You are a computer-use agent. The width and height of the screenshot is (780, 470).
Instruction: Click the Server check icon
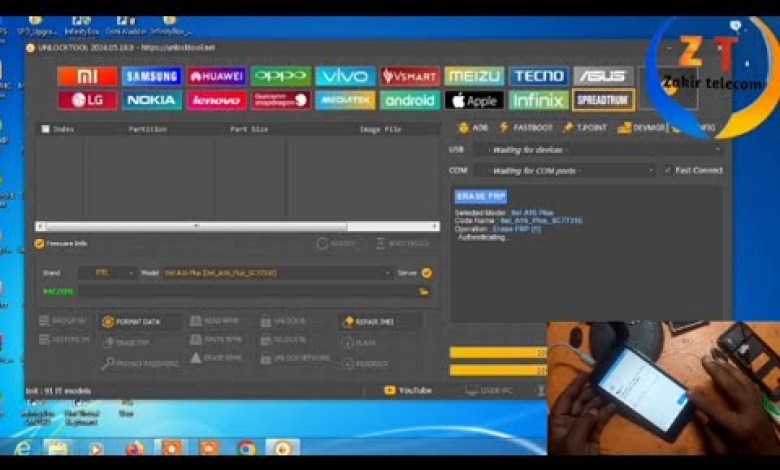pos(427,273)
